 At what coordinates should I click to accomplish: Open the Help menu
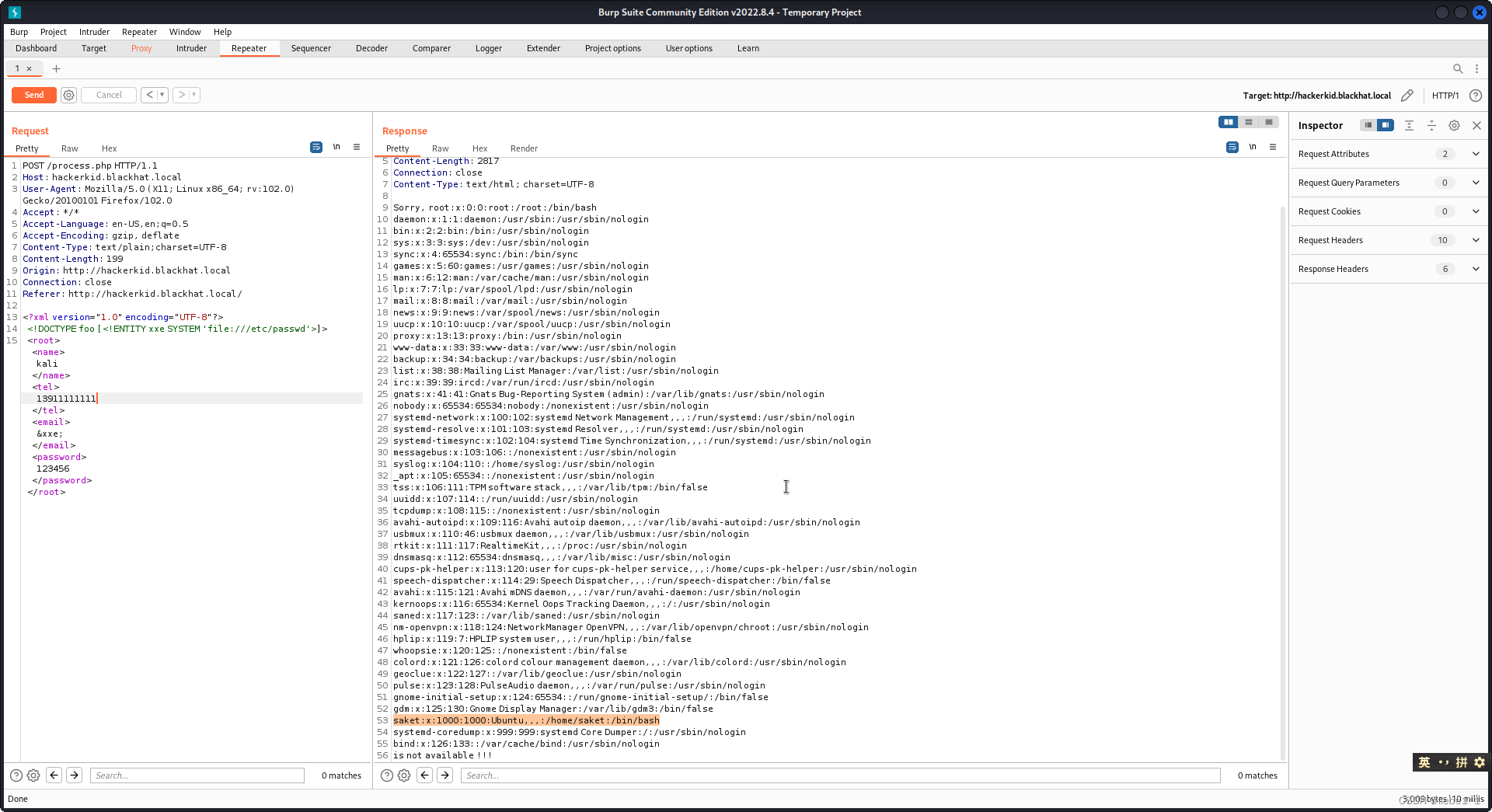pos(222,32)
